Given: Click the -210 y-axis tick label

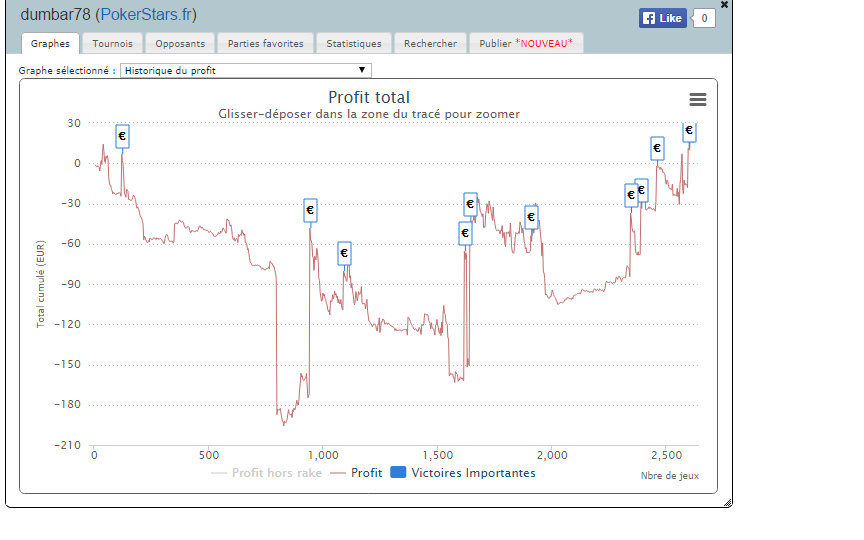Looking at the screenshot, I should click(x=67, y=445).
